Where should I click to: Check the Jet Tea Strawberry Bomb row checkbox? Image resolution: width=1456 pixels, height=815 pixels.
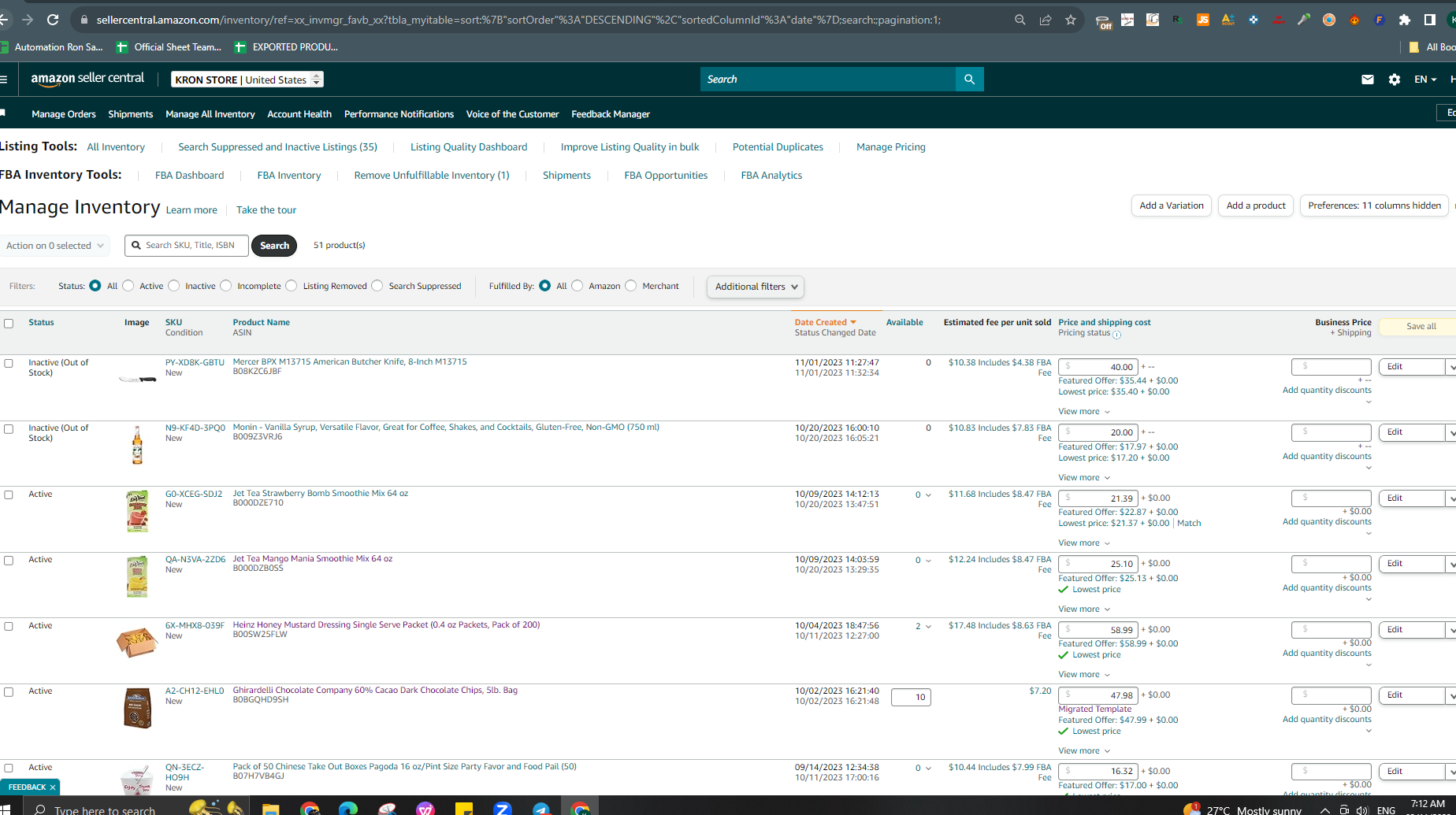tap(9, 495)
